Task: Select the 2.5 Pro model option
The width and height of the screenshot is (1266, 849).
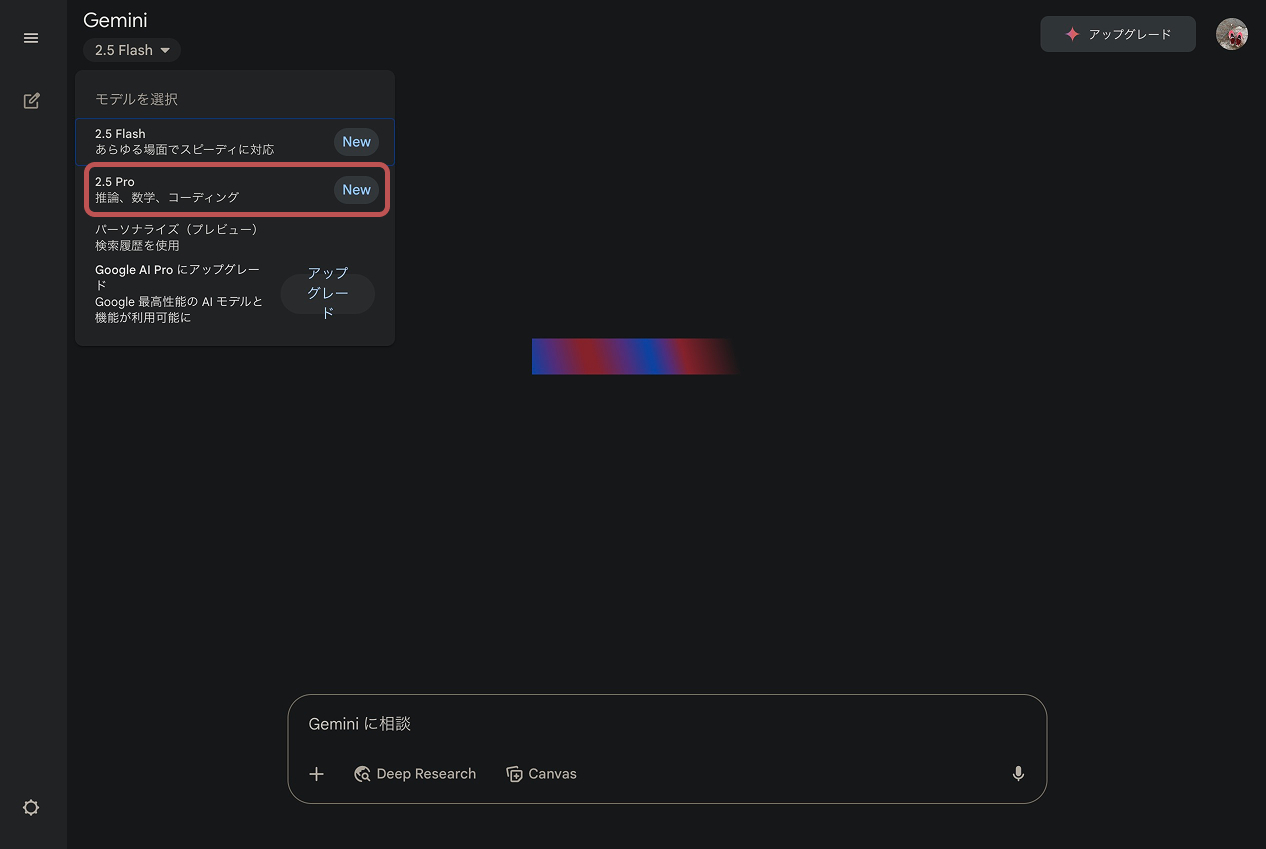Action: [200, 190]
